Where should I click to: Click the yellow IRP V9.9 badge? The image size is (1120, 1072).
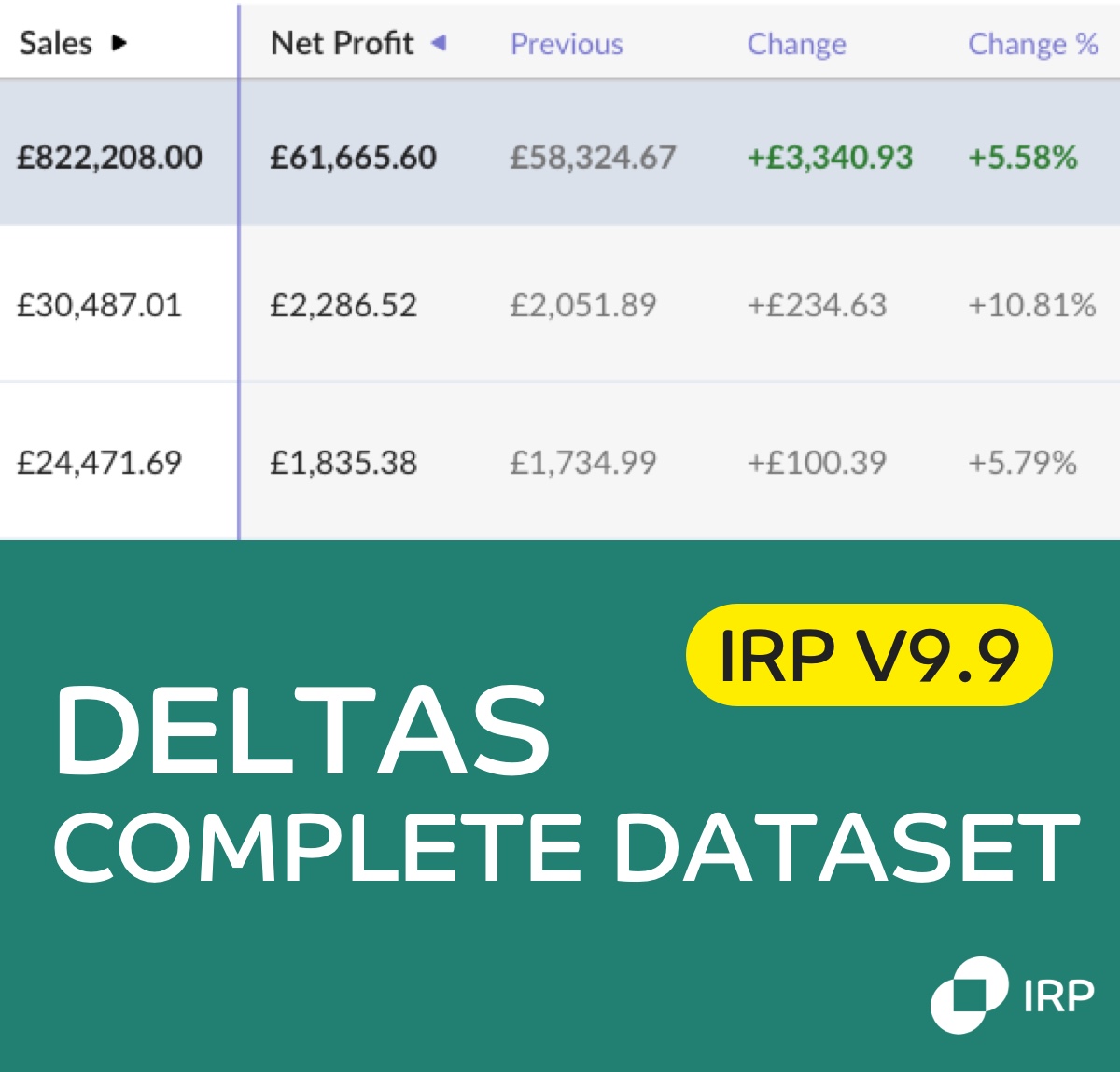click(x=869, y=655)
